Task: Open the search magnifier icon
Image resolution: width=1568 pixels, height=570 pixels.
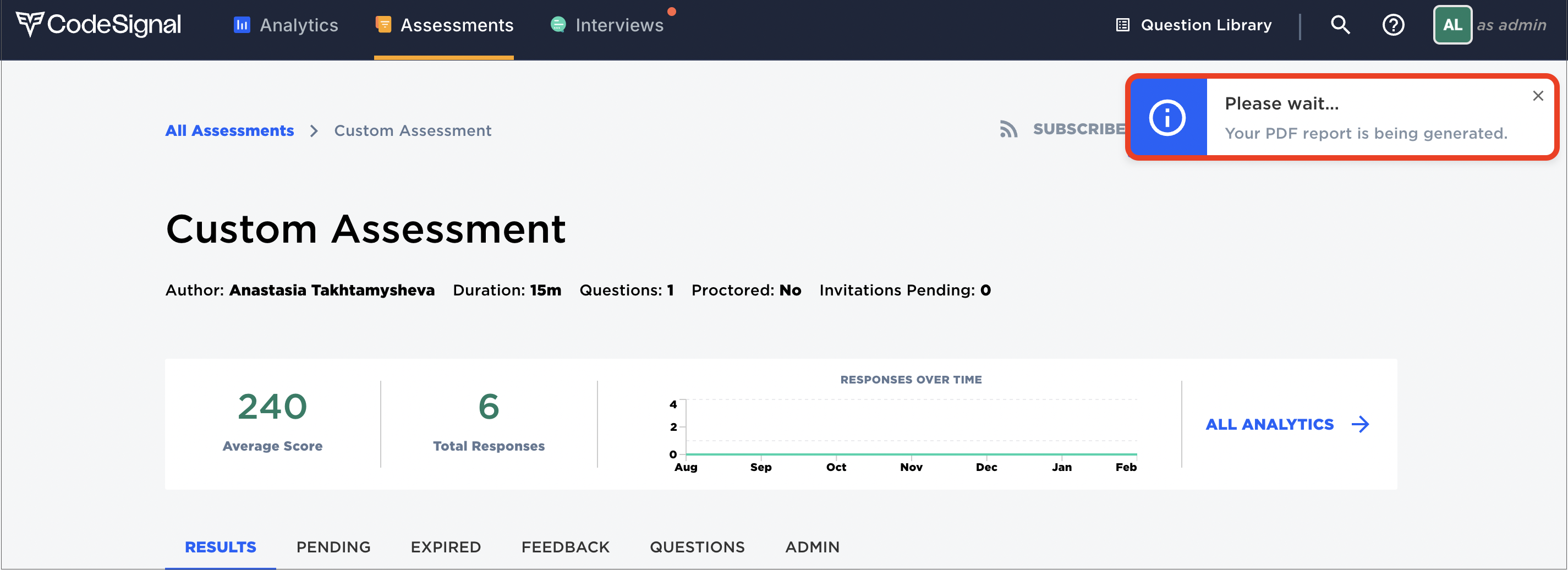Action: click(1340, 25)
